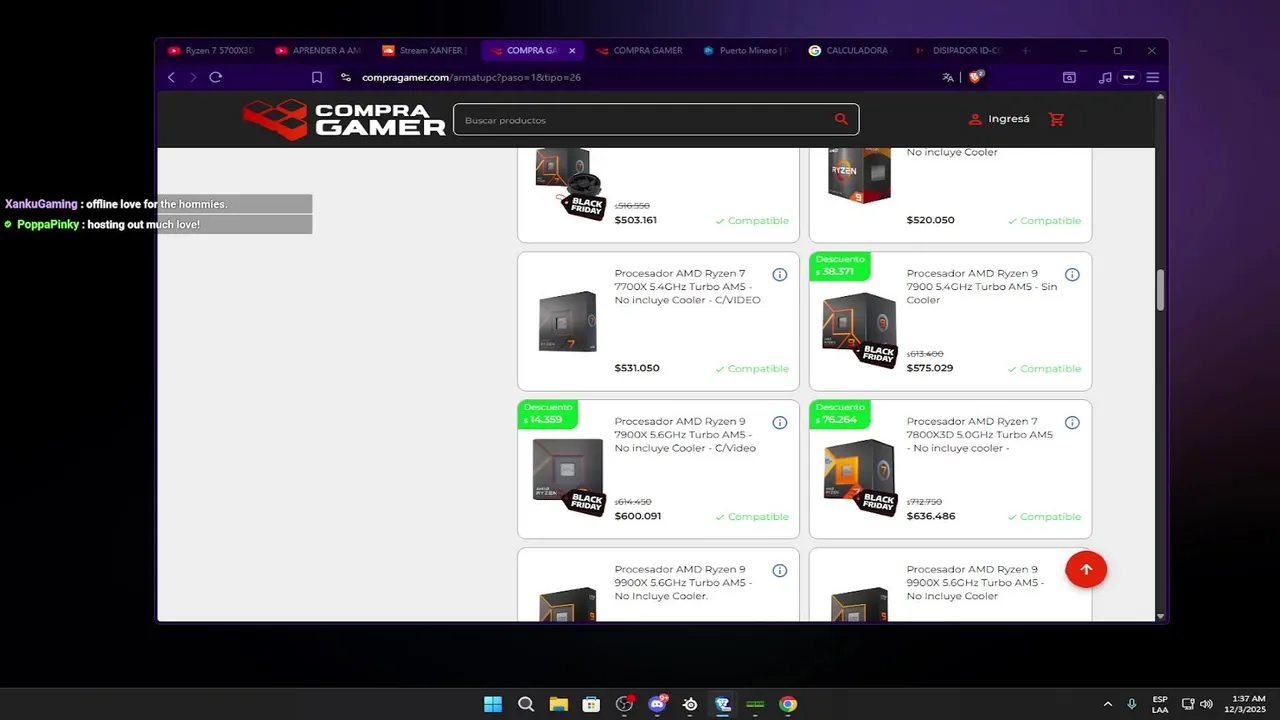The image size is (1280, 720).
Task: Click the page vertical scrollbar thumb
Action: pyautogui.click(x=1160, y=290)
